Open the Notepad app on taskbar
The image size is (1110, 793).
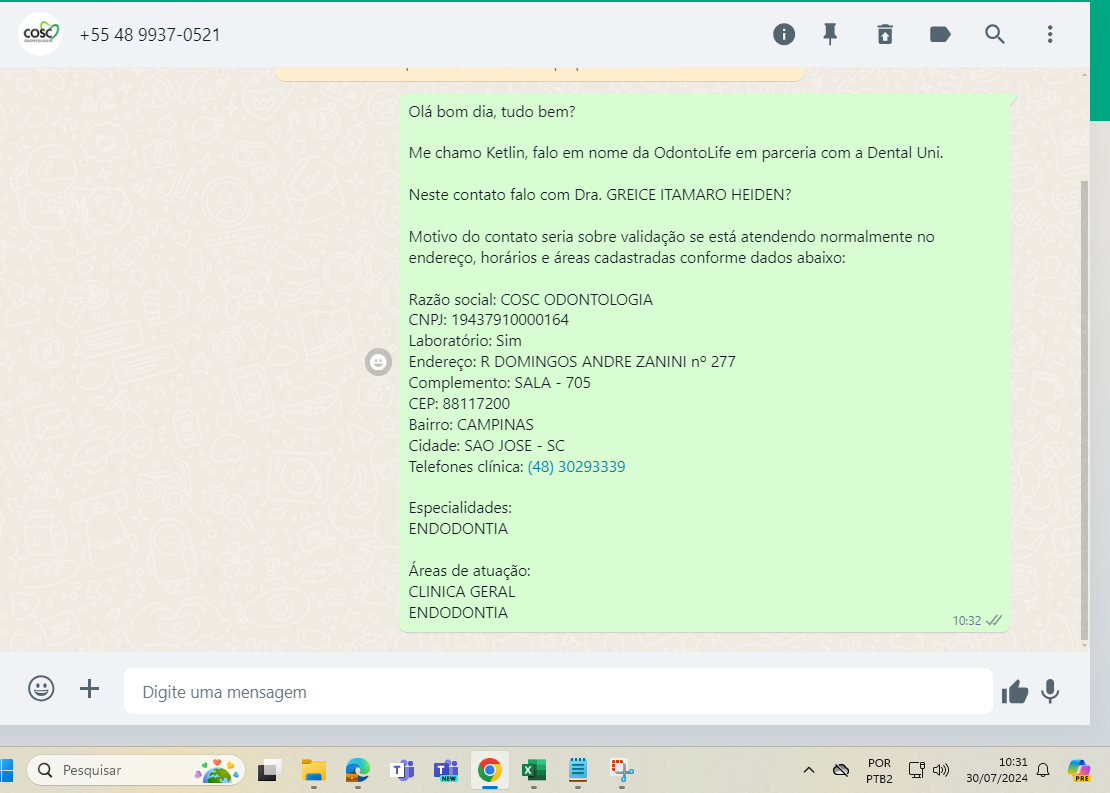click(x=578, y=770)
